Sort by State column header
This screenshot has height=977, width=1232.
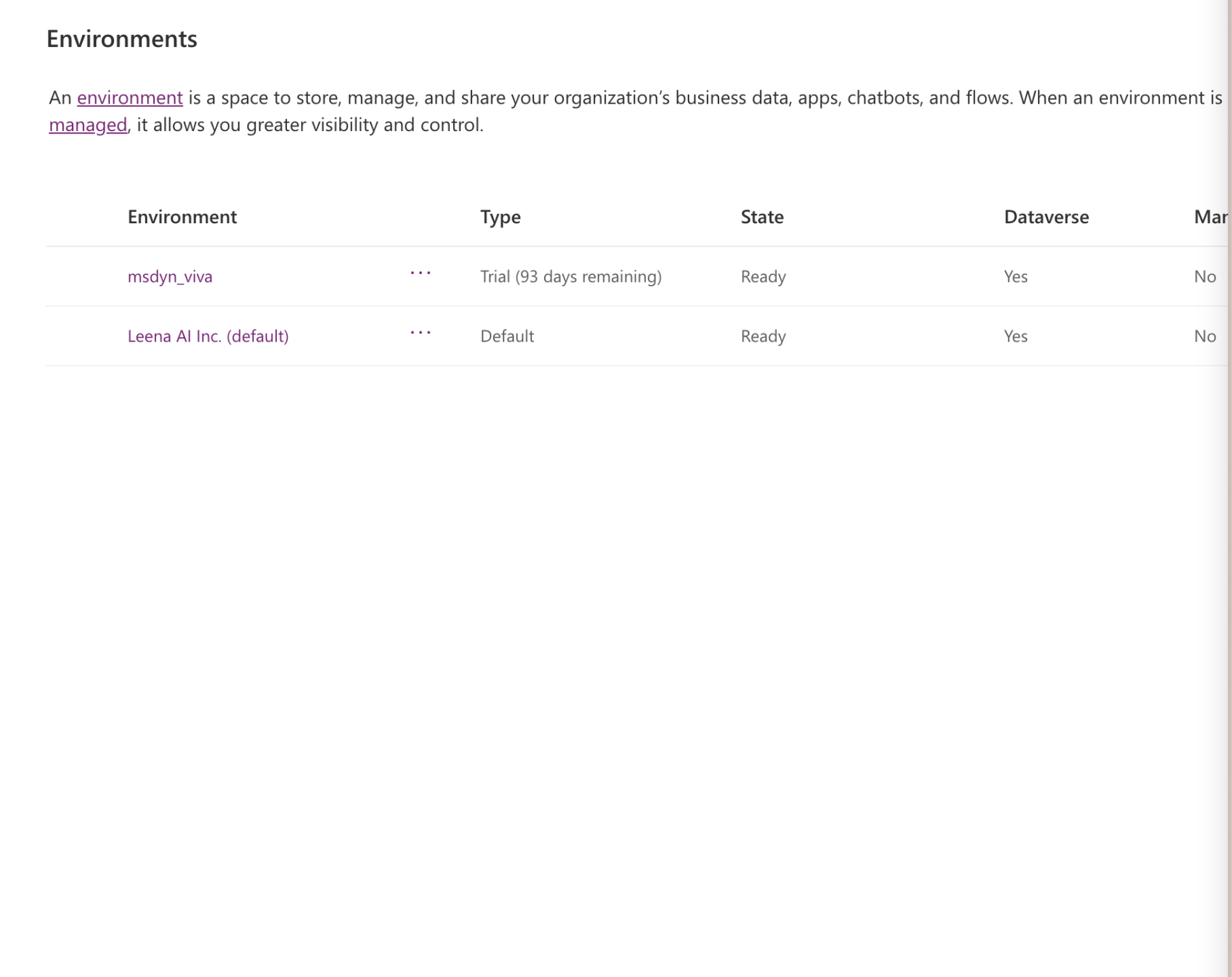(762, 217)
